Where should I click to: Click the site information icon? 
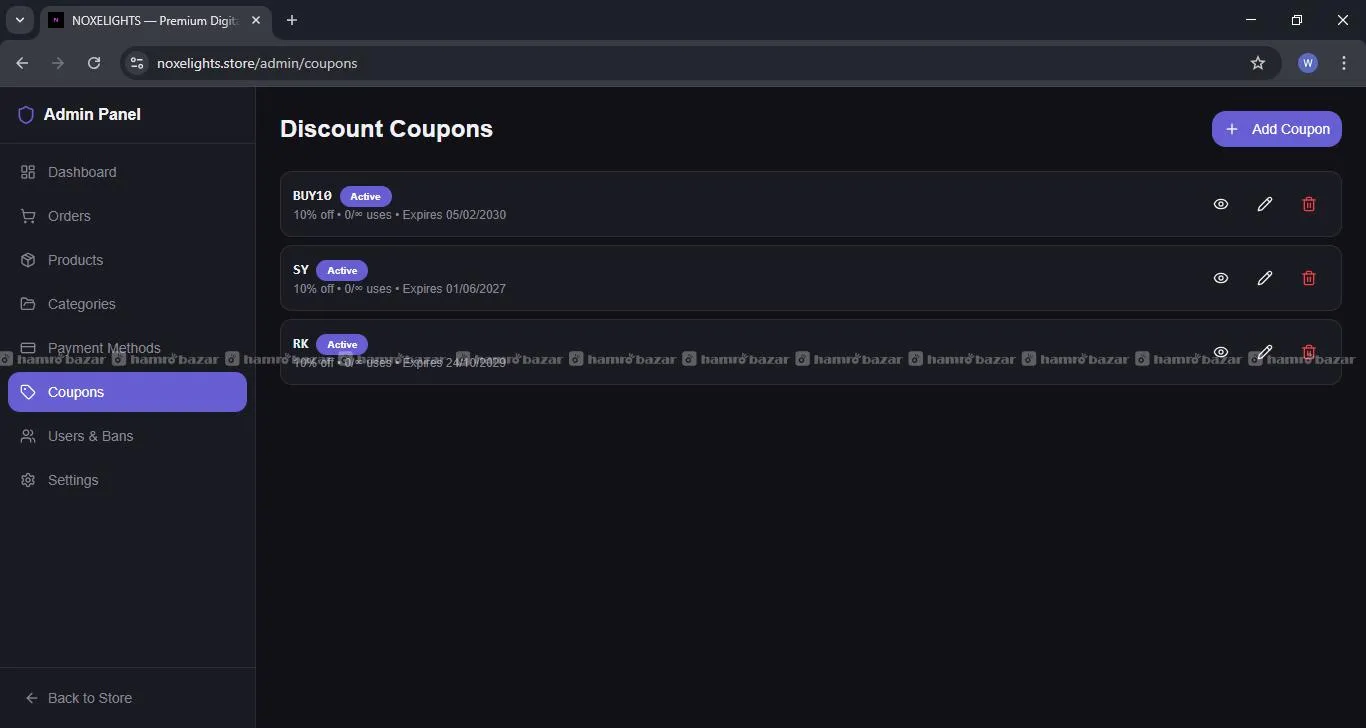[x=138, y=63]
